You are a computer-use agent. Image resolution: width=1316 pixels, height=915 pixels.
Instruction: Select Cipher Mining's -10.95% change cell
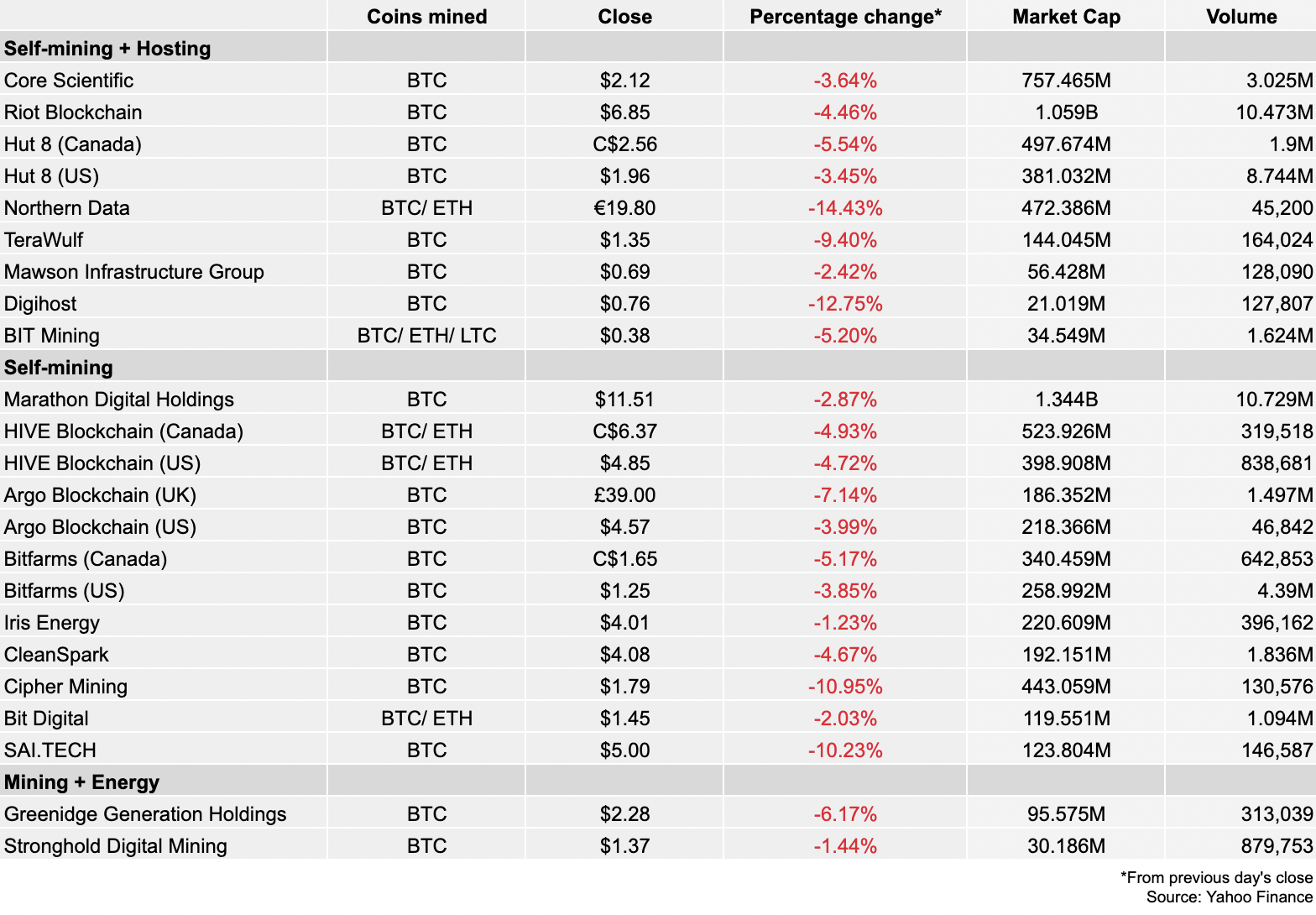tap(845, 687)
